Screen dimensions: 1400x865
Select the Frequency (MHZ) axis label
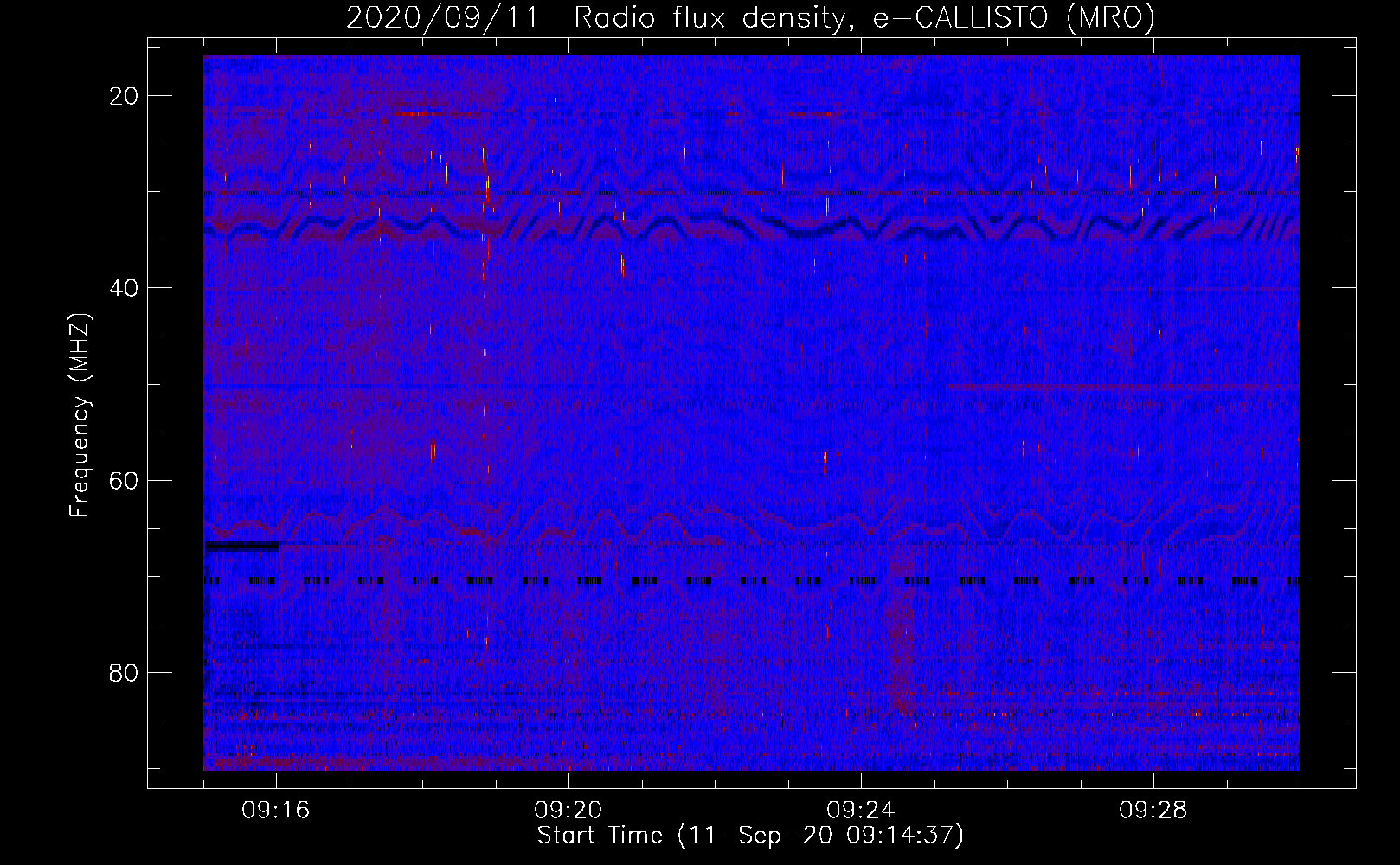click(x=80, y=415)
